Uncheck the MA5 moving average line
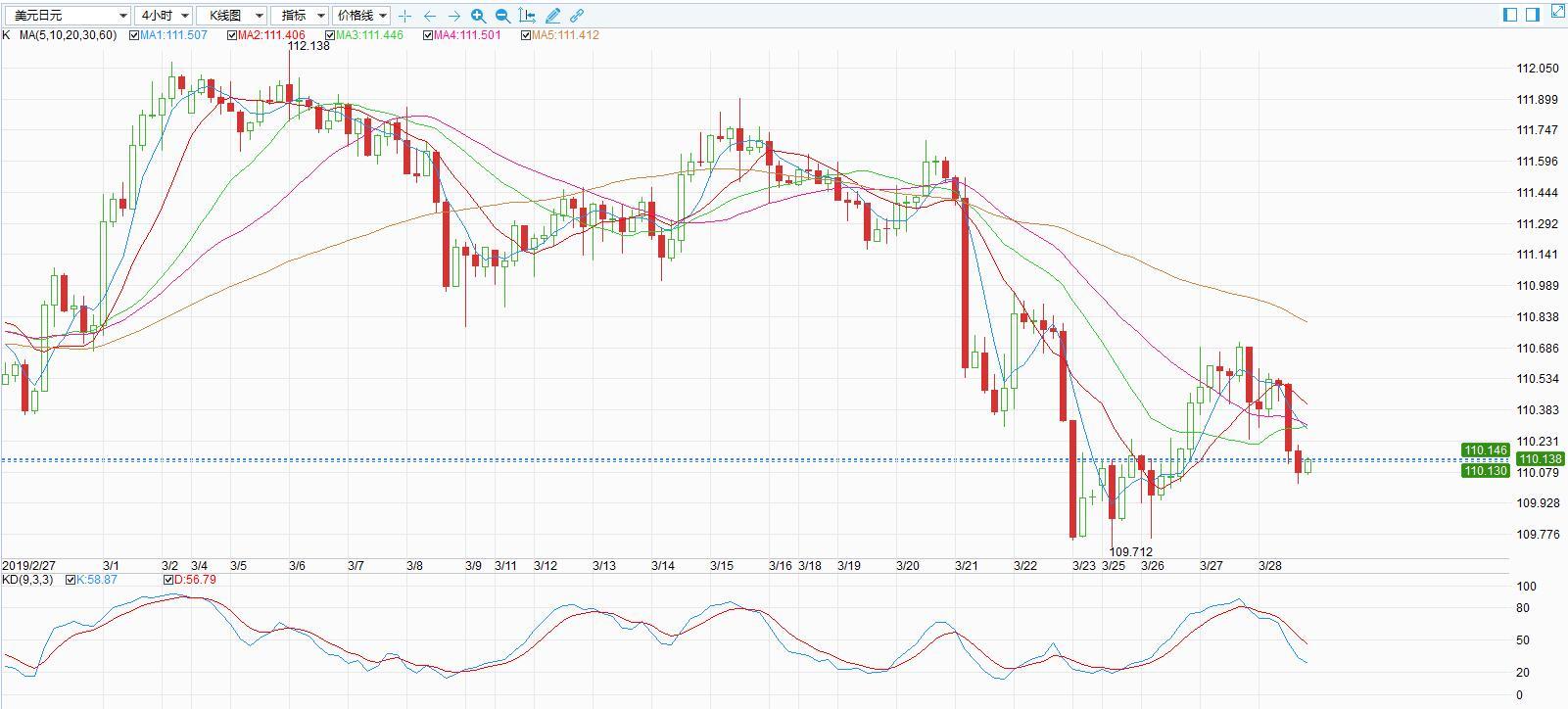Screen dimensions: 1568x709 tap(526, 35)
